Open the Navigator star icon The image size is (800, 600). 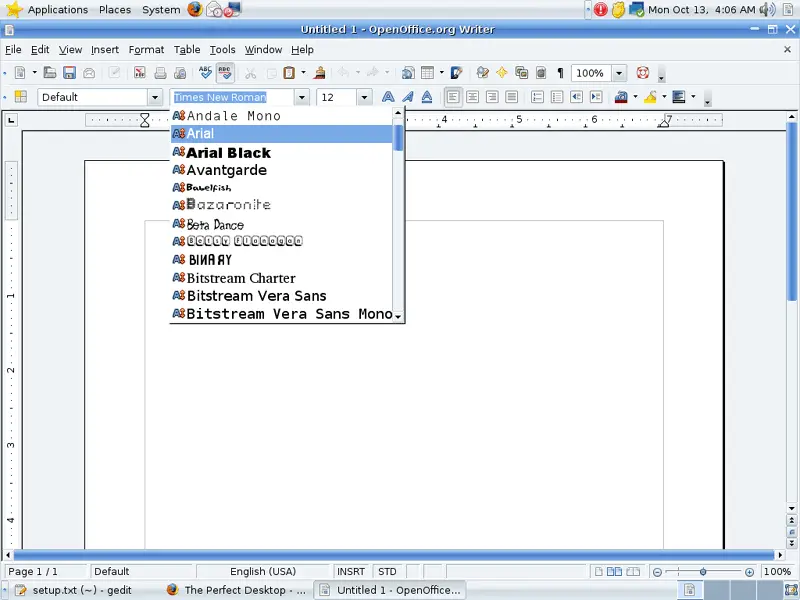(x=502, y=73)
